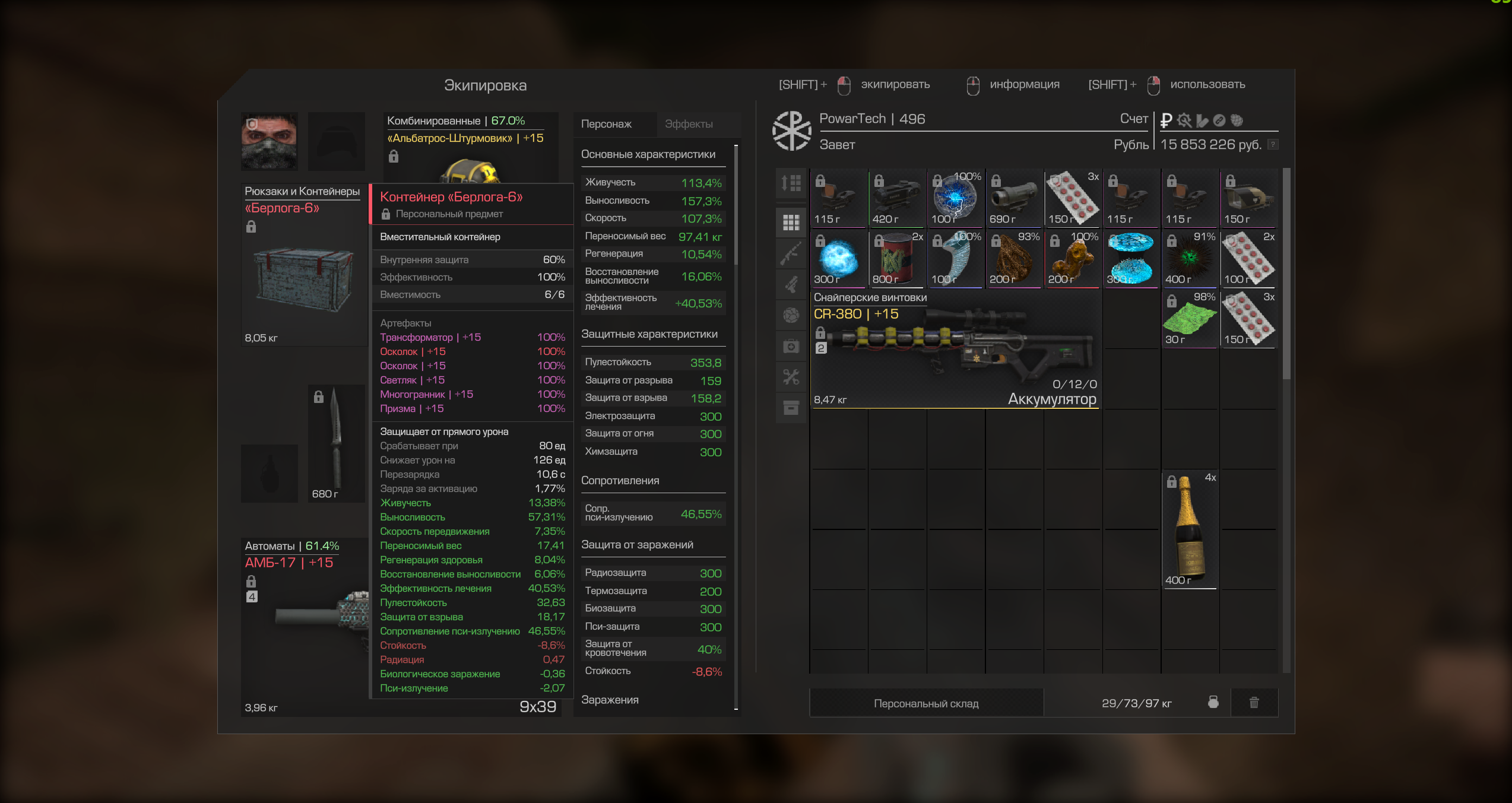Click the Трансформатор | +15 artifact entry
The image size is (1512, 803).
click(473, 337)
